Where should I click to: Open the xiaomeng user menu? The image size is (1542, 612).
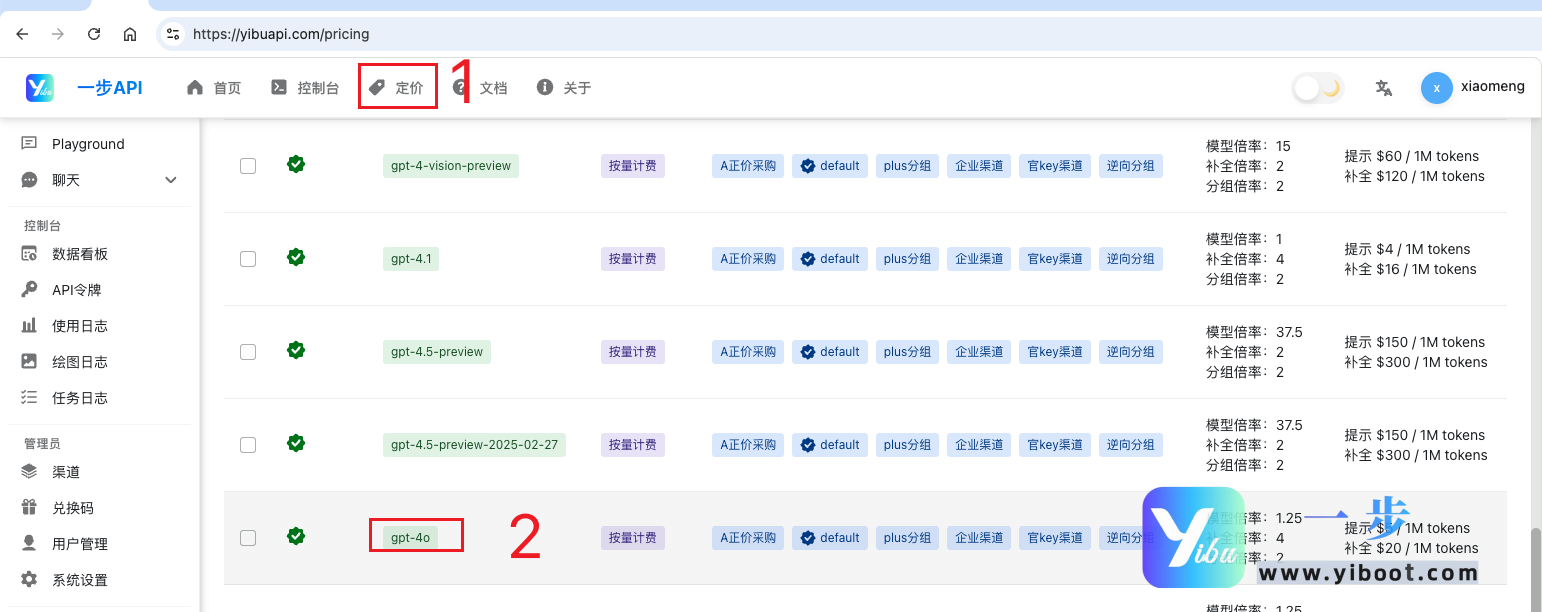(x=1474, y=88)
